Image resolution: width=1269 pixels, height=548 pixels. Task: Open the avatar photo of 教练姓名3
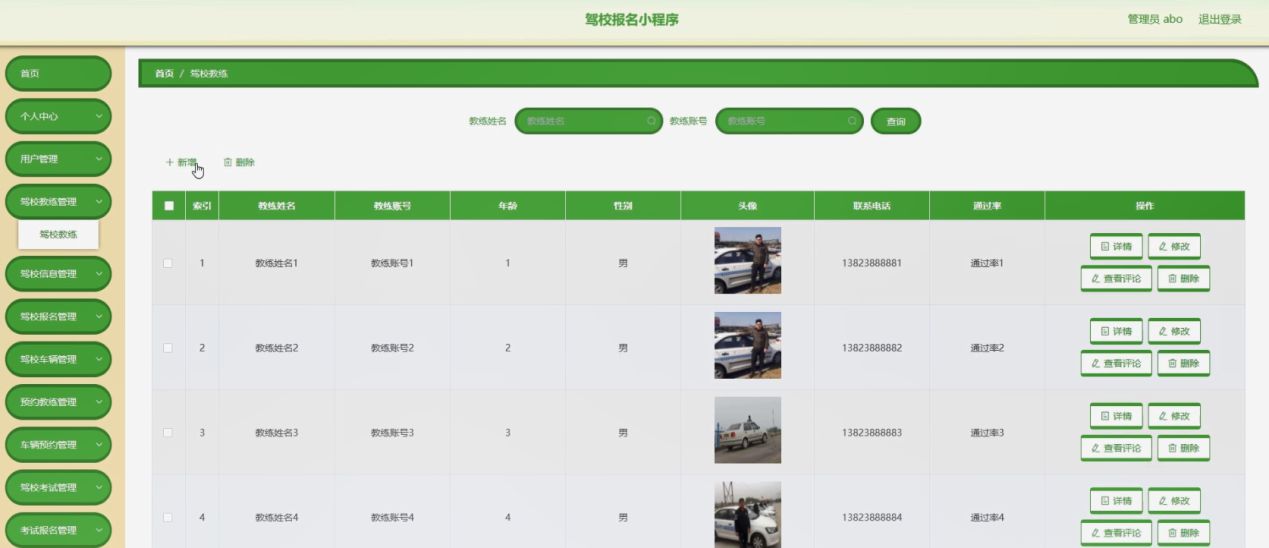[747, 430]
